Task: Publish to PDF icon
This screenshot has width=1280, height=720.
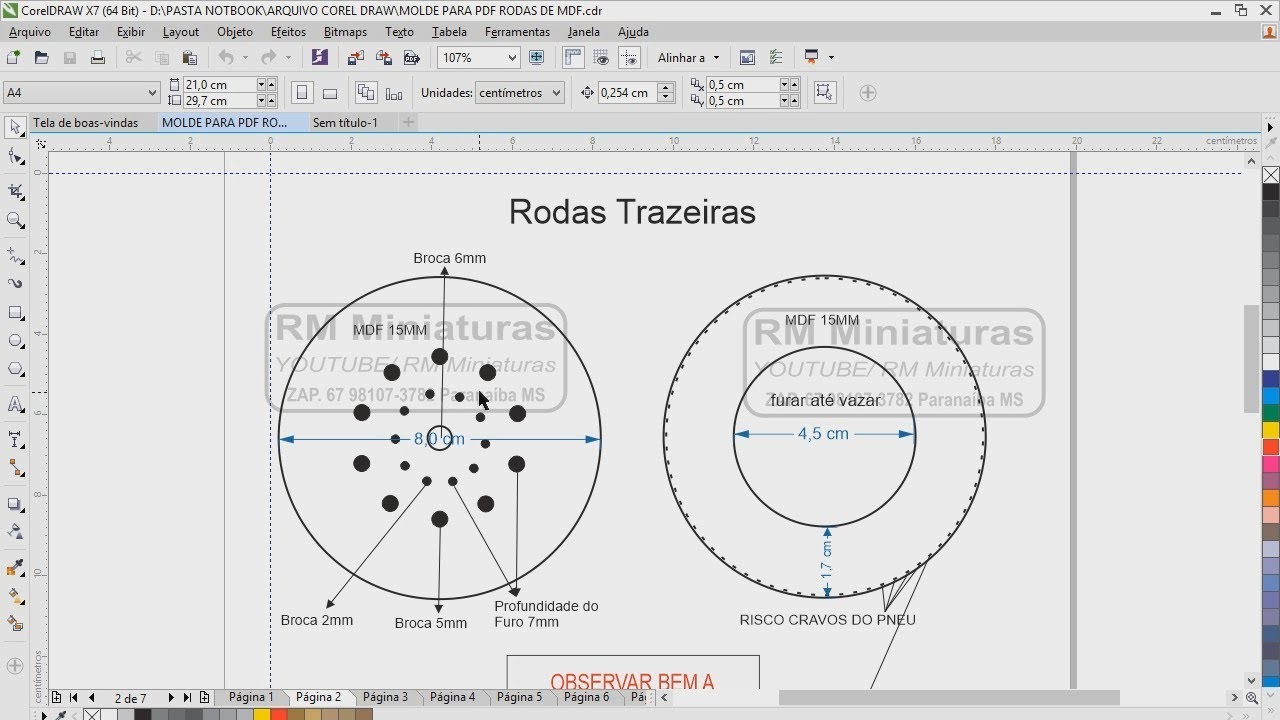Action: point(411,58)
